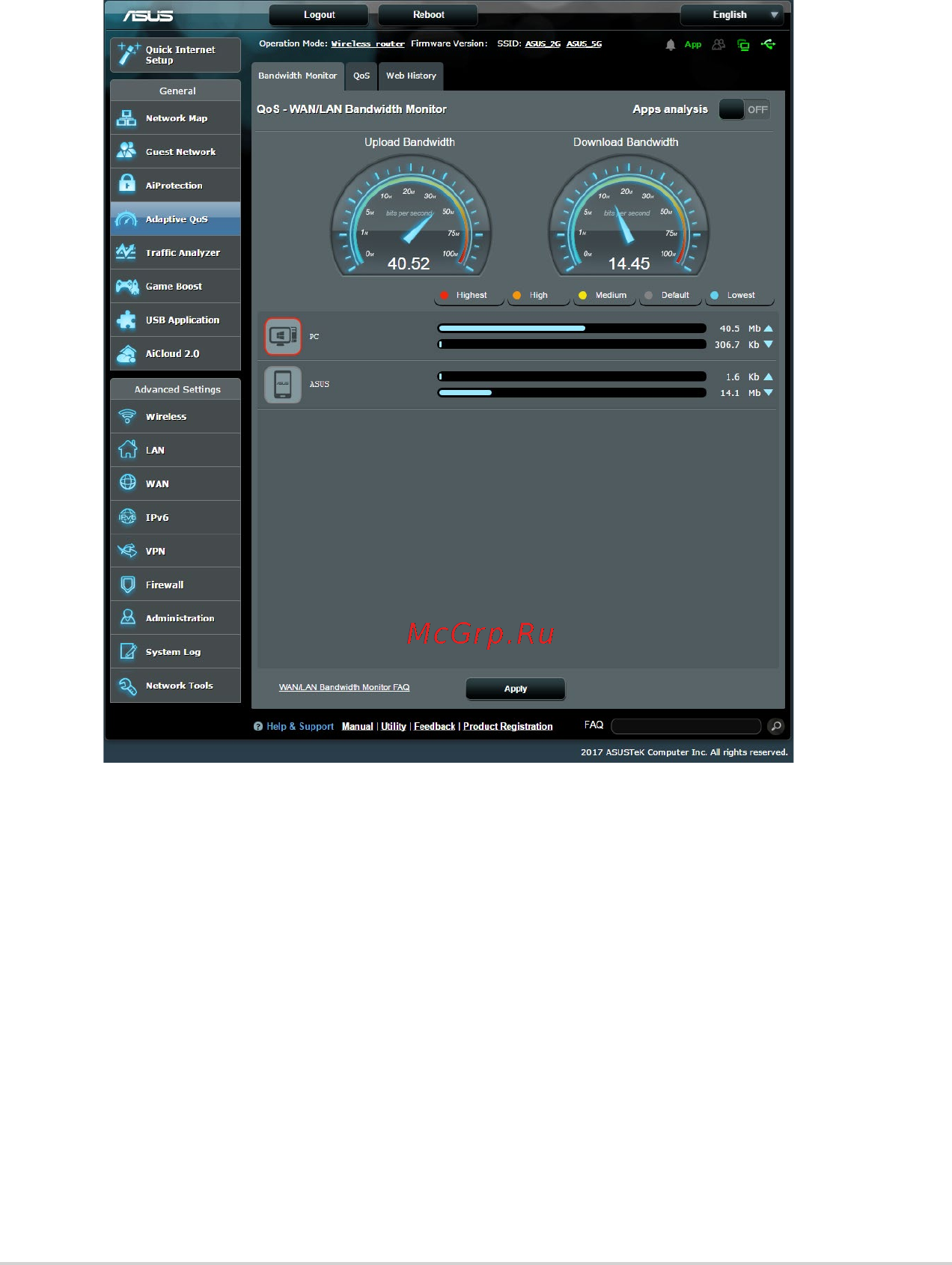Click the LAN house icon

pos(127,449)
